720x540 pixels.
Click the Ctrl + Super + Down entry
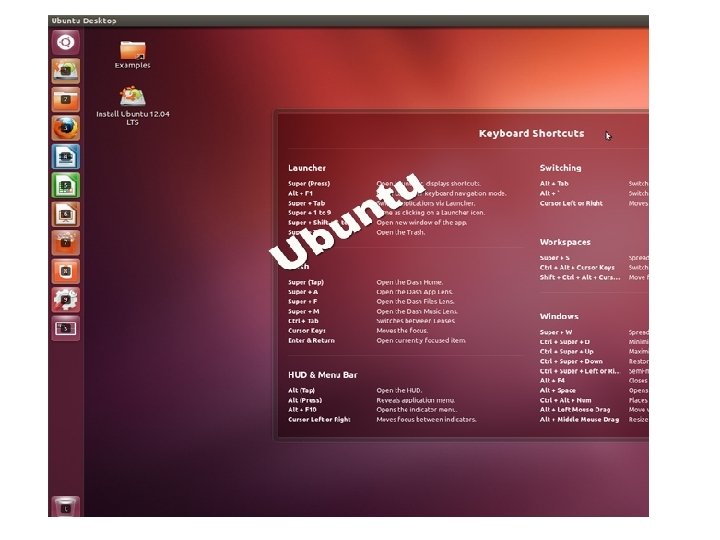tap(571, 361)
